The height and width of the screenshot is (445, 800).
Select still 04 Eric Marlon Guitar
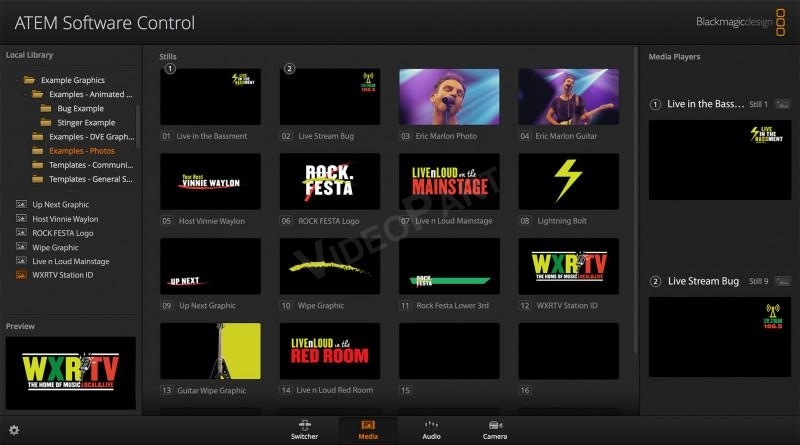click(568, 97)
